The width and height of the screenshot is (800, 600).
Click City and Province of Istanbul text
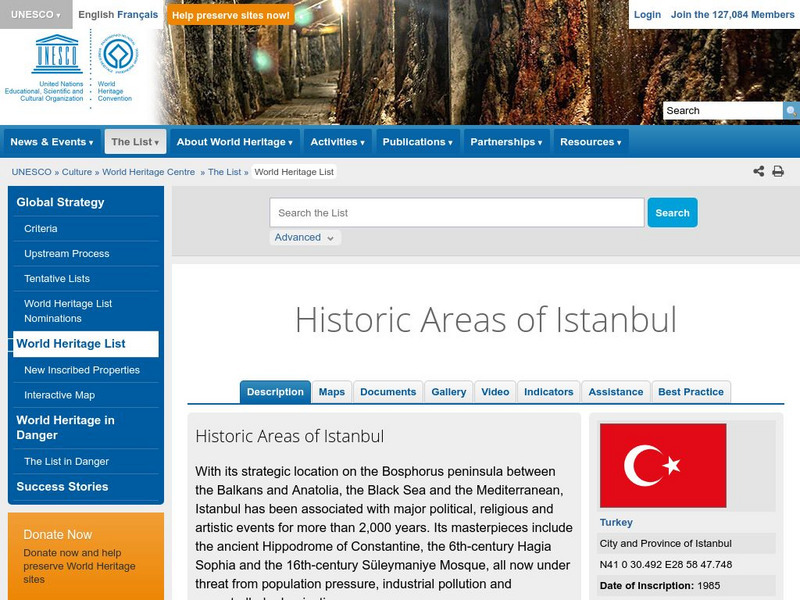coord(666,543)
